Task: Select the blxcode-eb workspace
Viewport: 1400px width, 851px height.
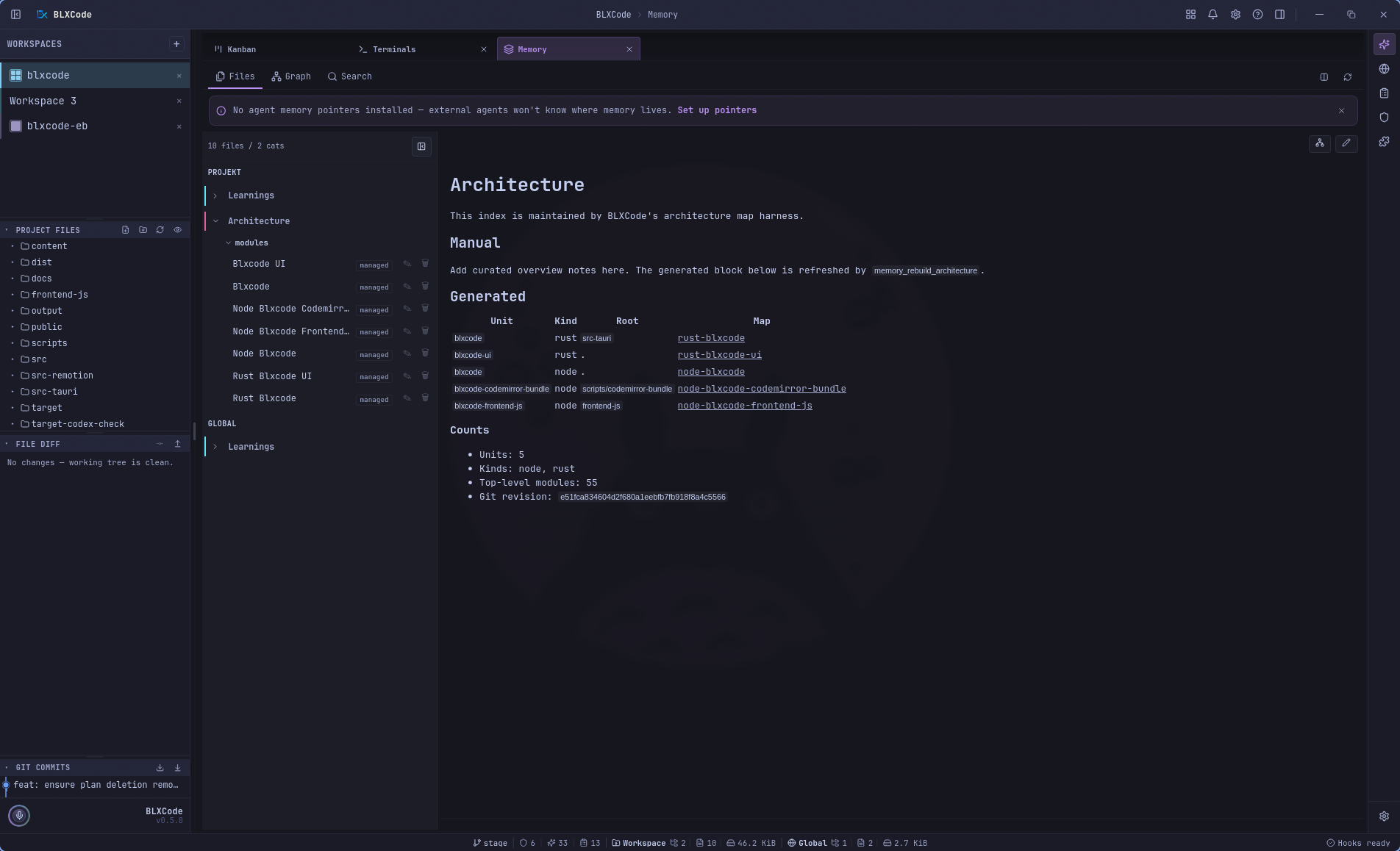Action: [95, 126]
